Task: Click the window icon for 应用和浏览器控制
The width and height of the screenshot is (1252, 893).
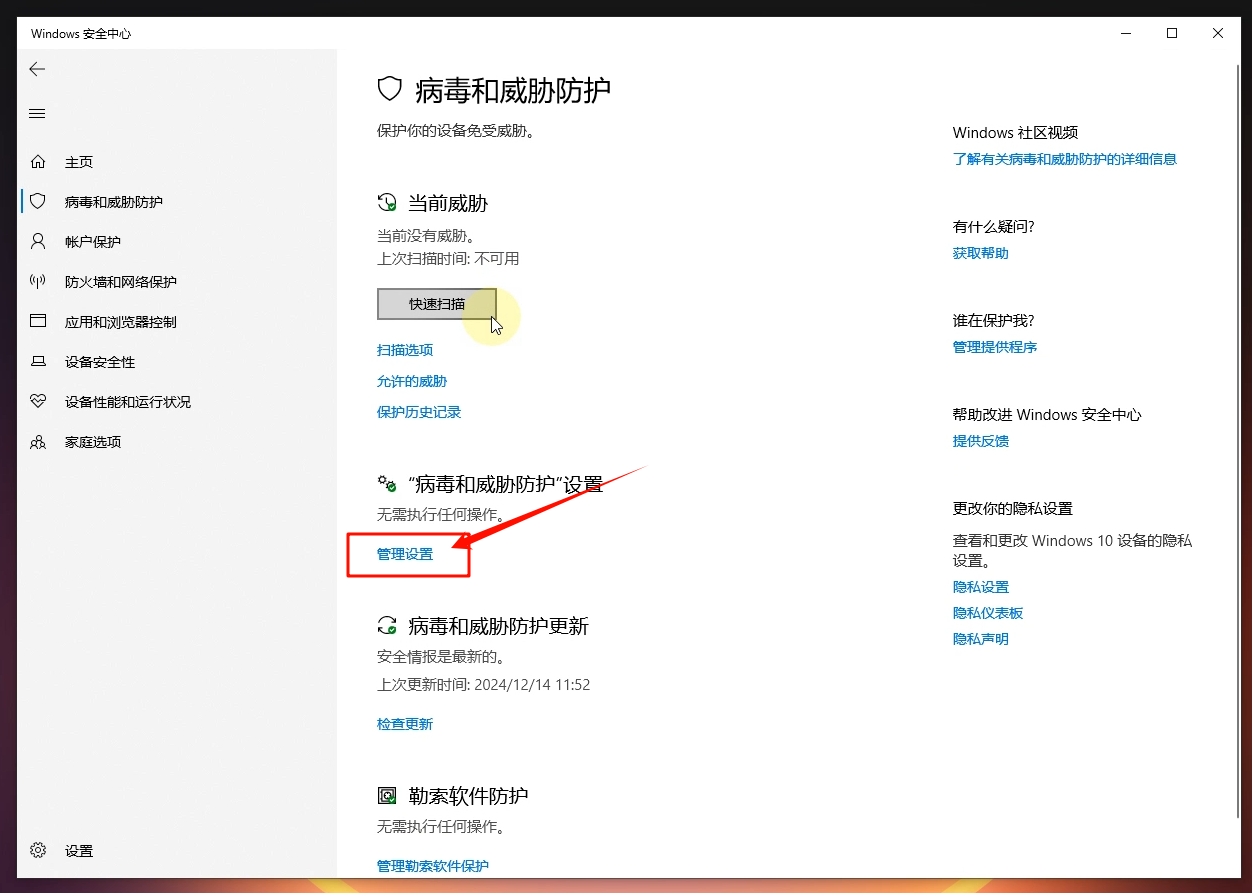Action: point(38,321)
